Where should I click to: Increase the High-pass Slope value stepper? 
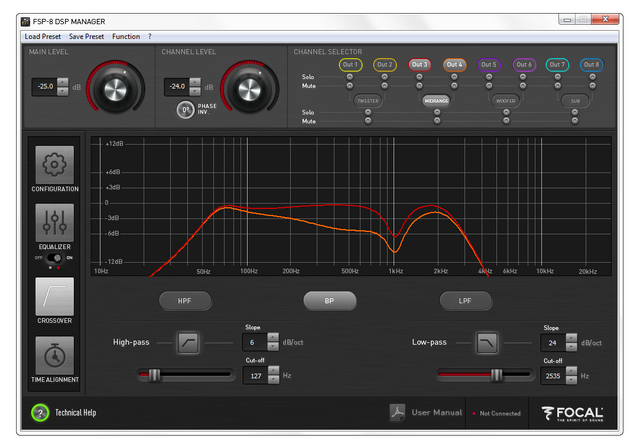(274, 337)
